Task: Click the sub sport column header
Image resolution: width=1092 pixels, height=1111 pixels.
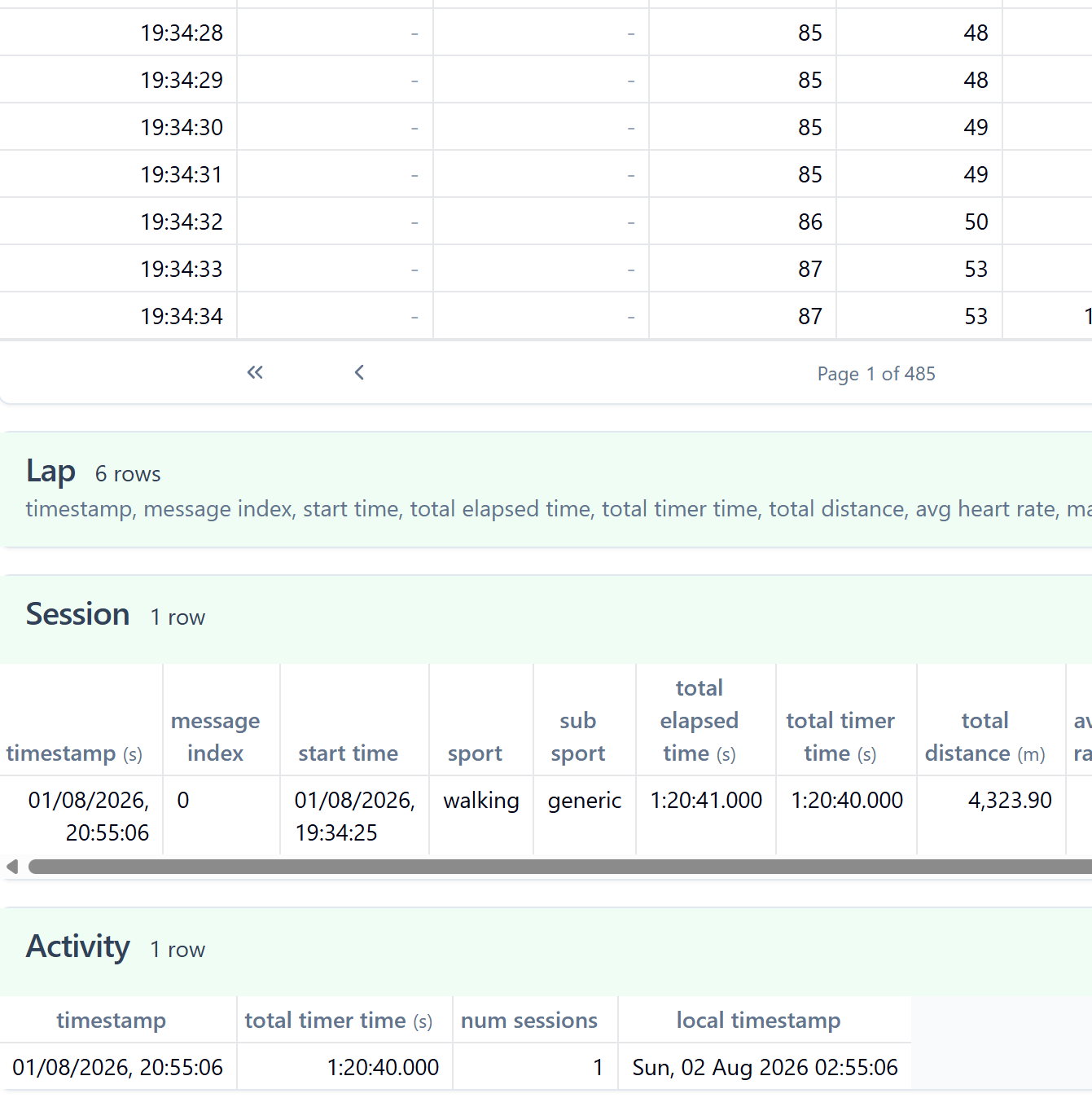Action: [578, 737]
